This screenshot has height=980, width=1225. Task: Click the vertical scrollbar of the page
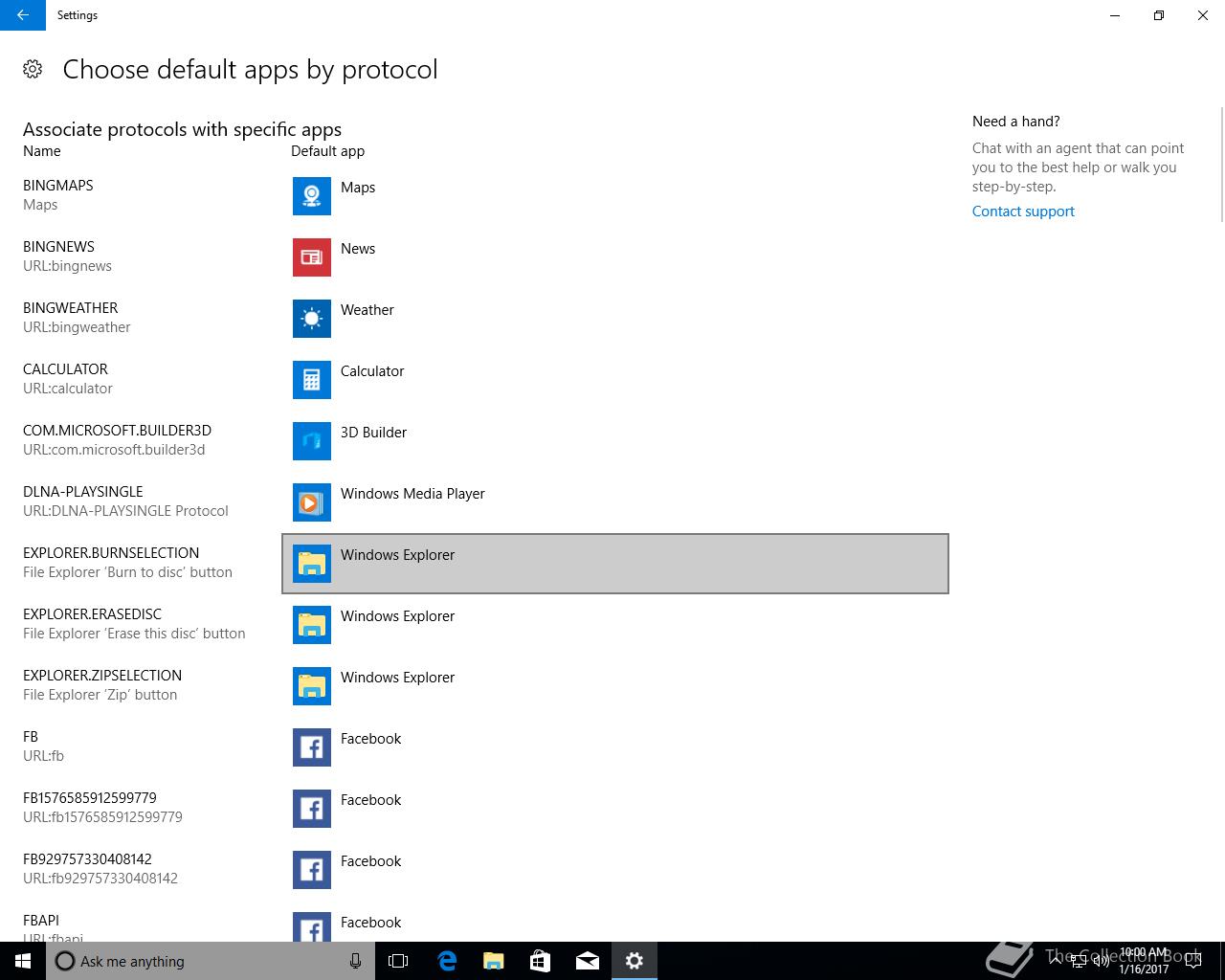click(x=1220, y=165)
